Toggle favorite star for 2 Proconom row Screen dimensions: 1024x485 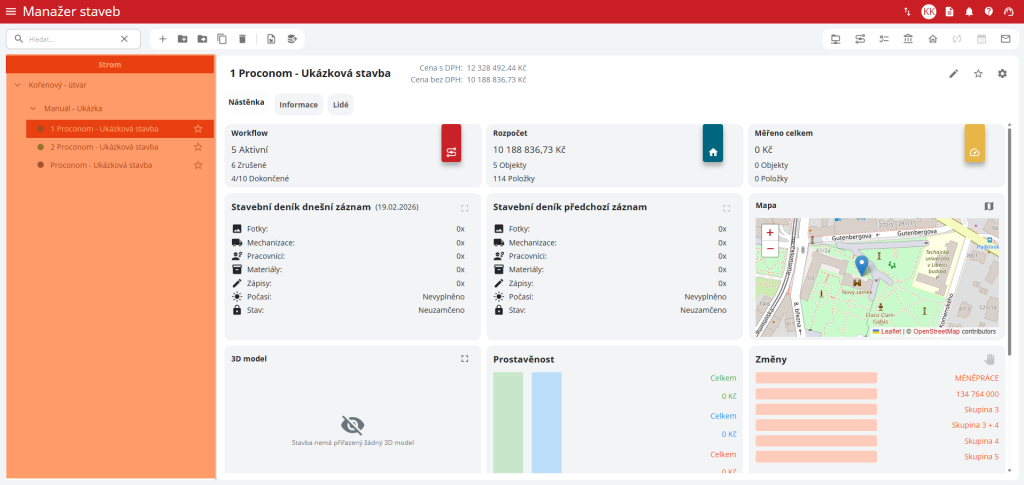[198, 147]
